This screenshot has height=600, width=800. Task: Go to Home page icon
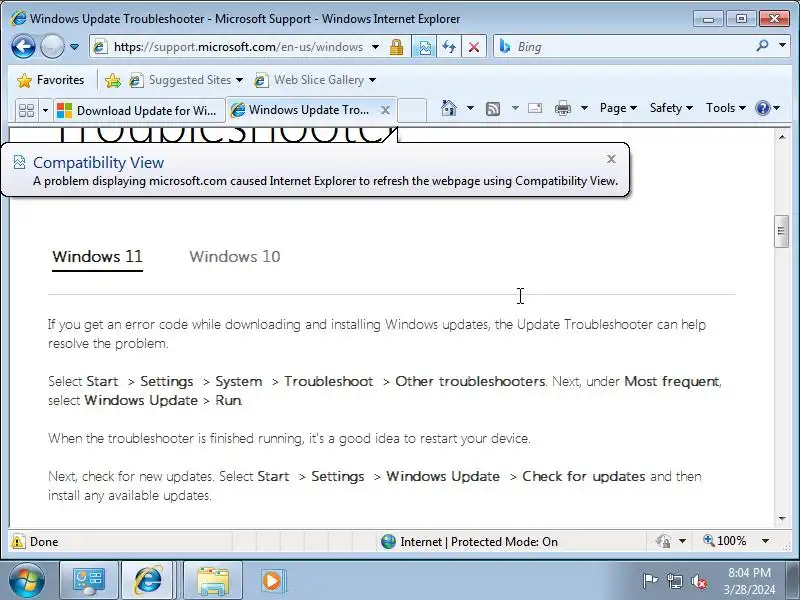pos(448,108)
